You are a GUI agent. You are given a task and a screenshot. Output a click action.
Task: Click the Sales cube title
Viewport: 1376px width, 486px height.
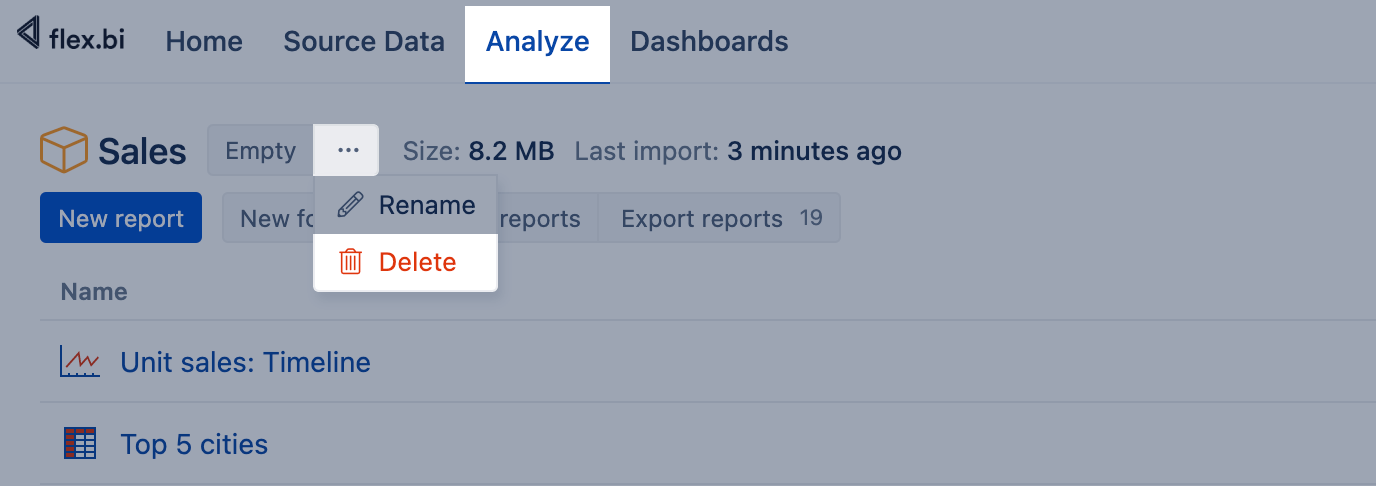click(x=142, y=151)
